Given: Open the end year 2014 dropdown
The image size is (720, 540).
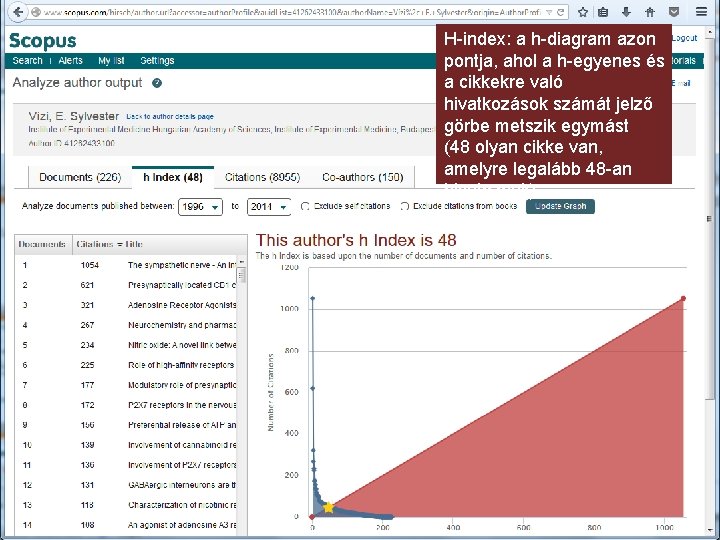Looking at the screenshot, I should tap(269, 207).
